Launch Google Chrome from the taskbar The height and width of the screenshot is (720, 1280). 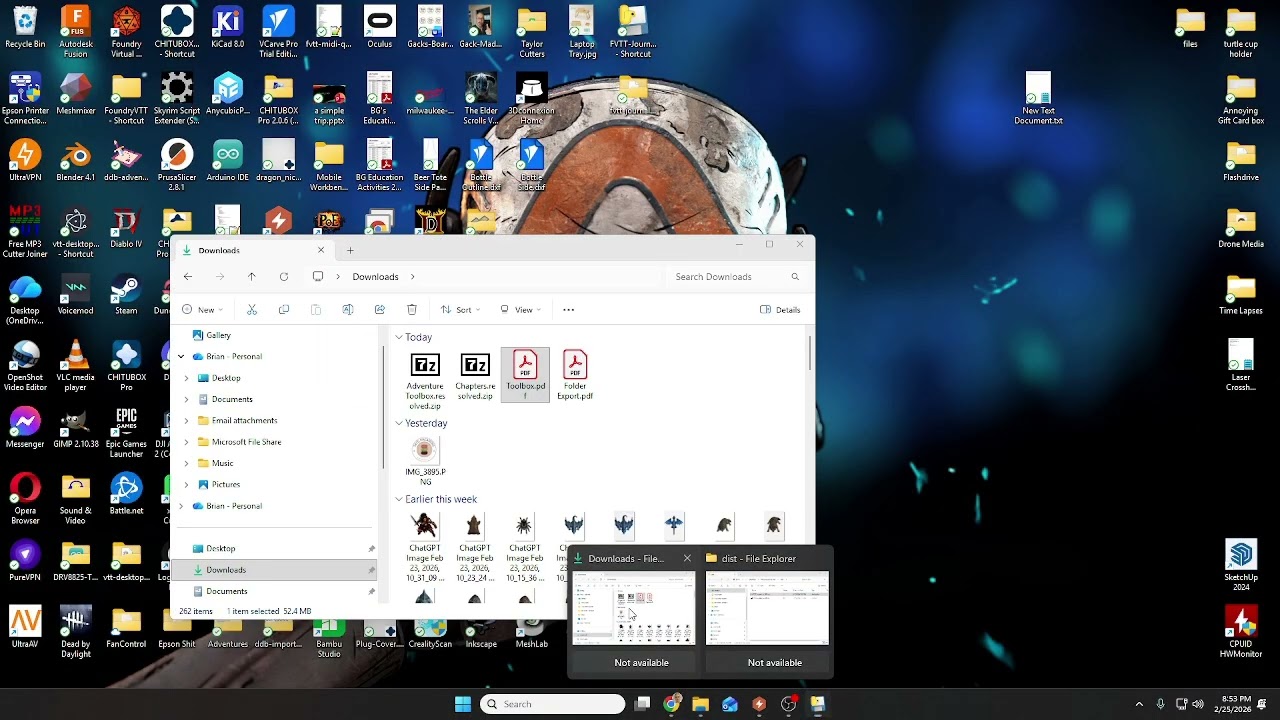pyautogui.click(x=672, y=704)
